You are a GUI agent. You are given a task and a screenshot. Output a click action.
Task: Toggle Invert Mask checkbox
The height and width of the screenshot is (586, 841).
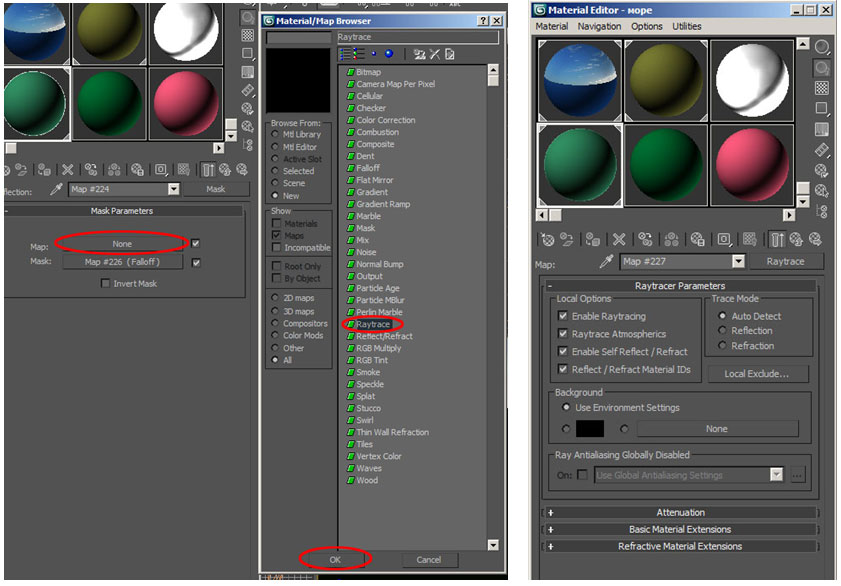pyautogui.click(x=105, y=283)
